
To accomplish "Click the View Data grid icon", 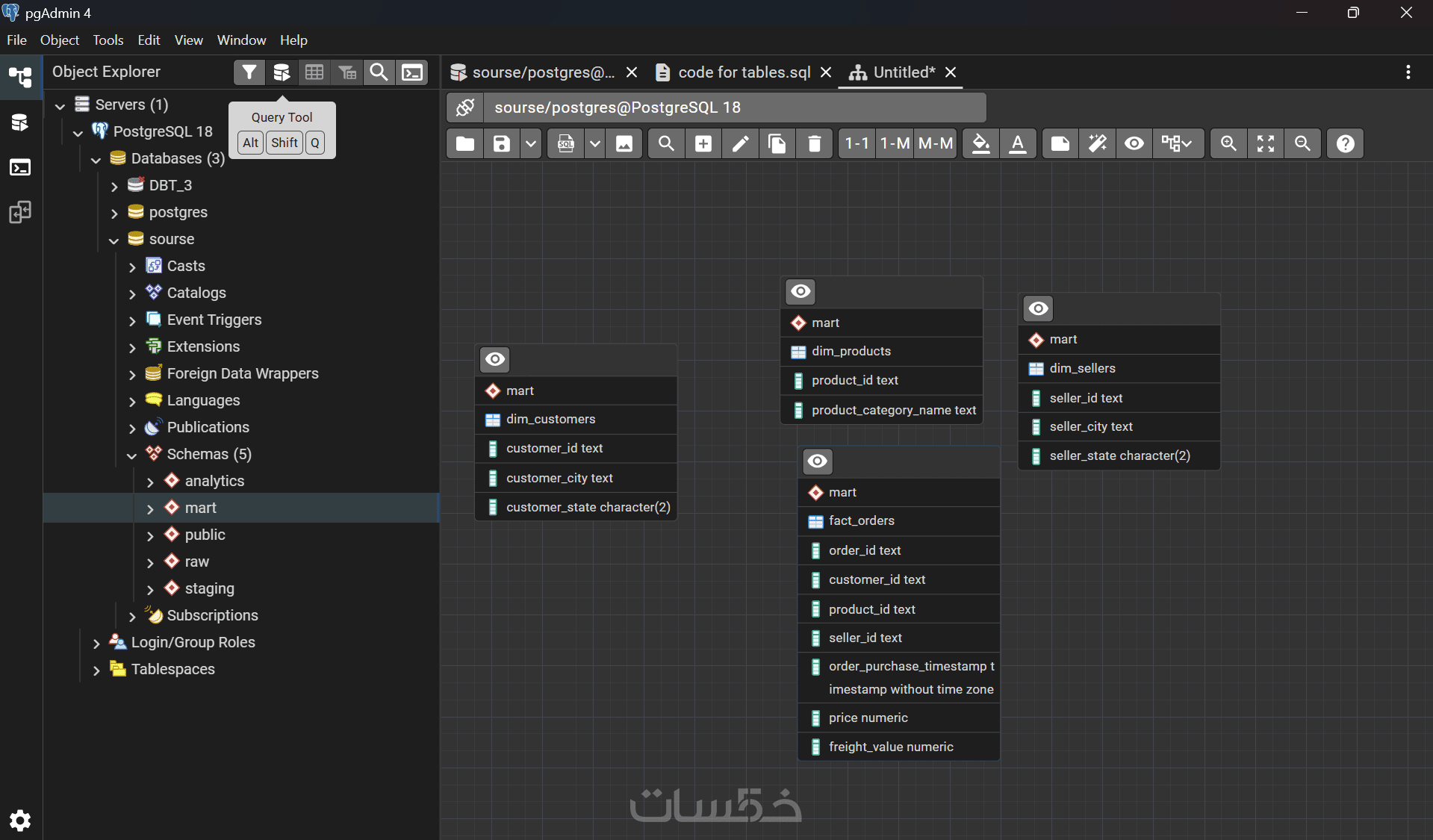I will [x=314, y=72].
